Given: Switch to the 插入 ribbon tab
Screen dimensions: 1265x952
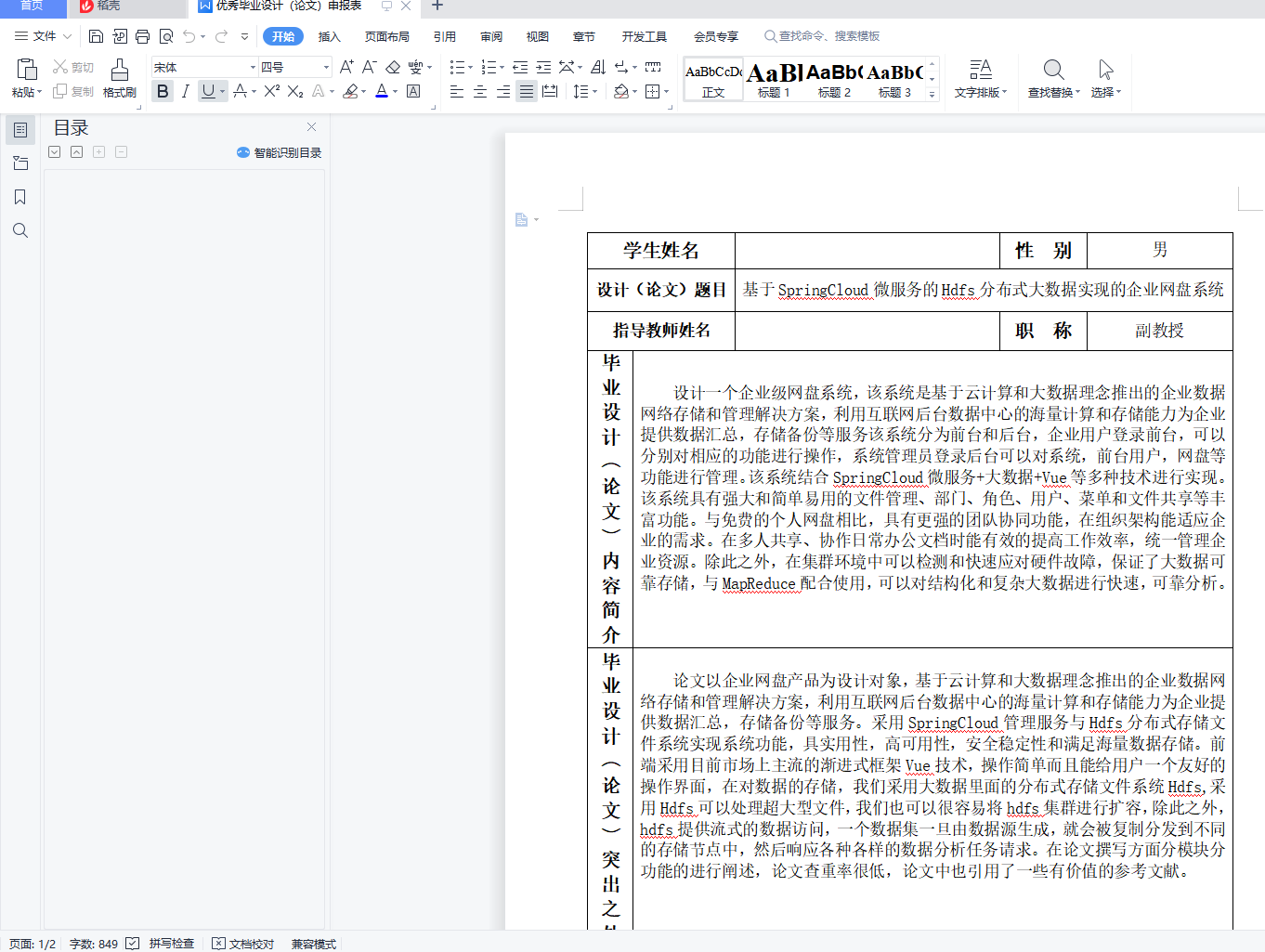Looking at the screenshot, I should 329,36.
